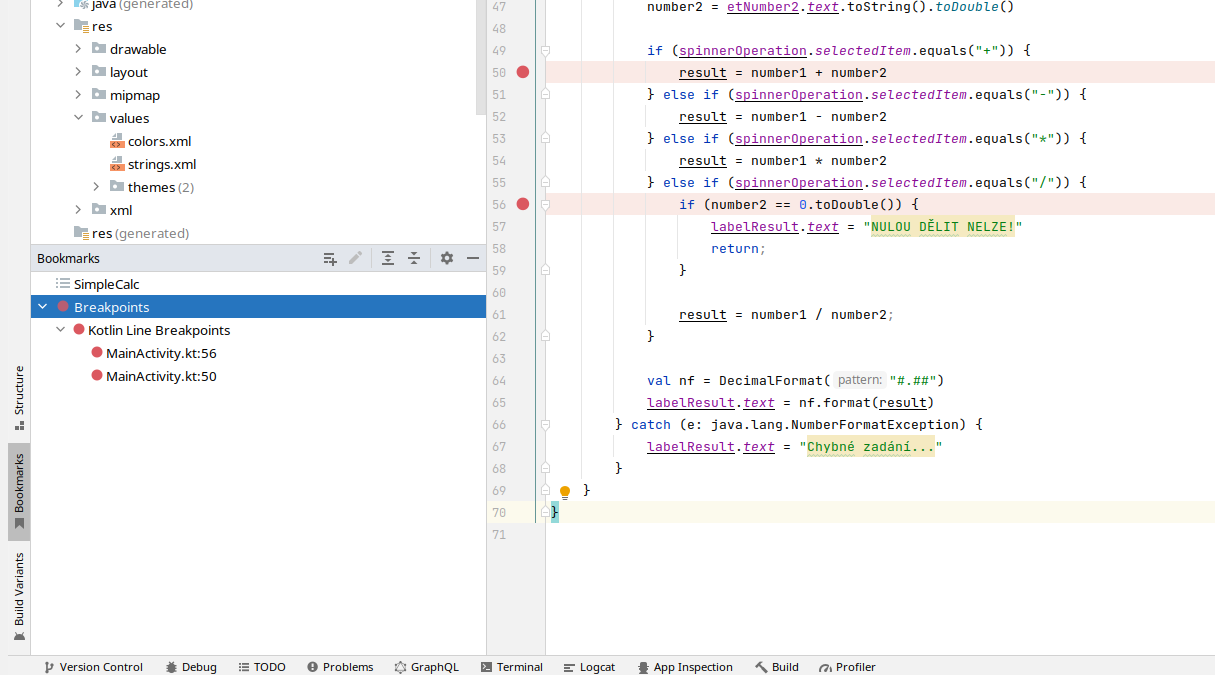
Task: Toggle the breakpoint on line 56
Action: coord(523,204)
